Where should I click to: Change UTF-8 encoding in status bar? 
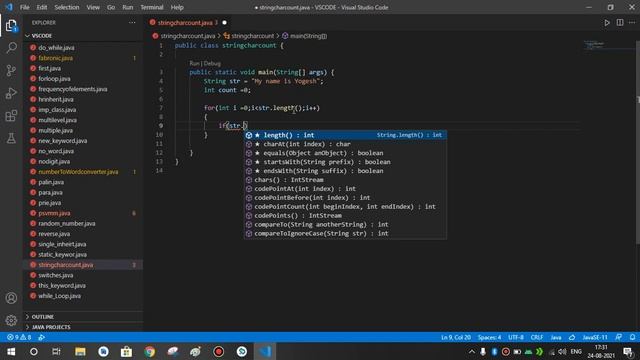516,337
